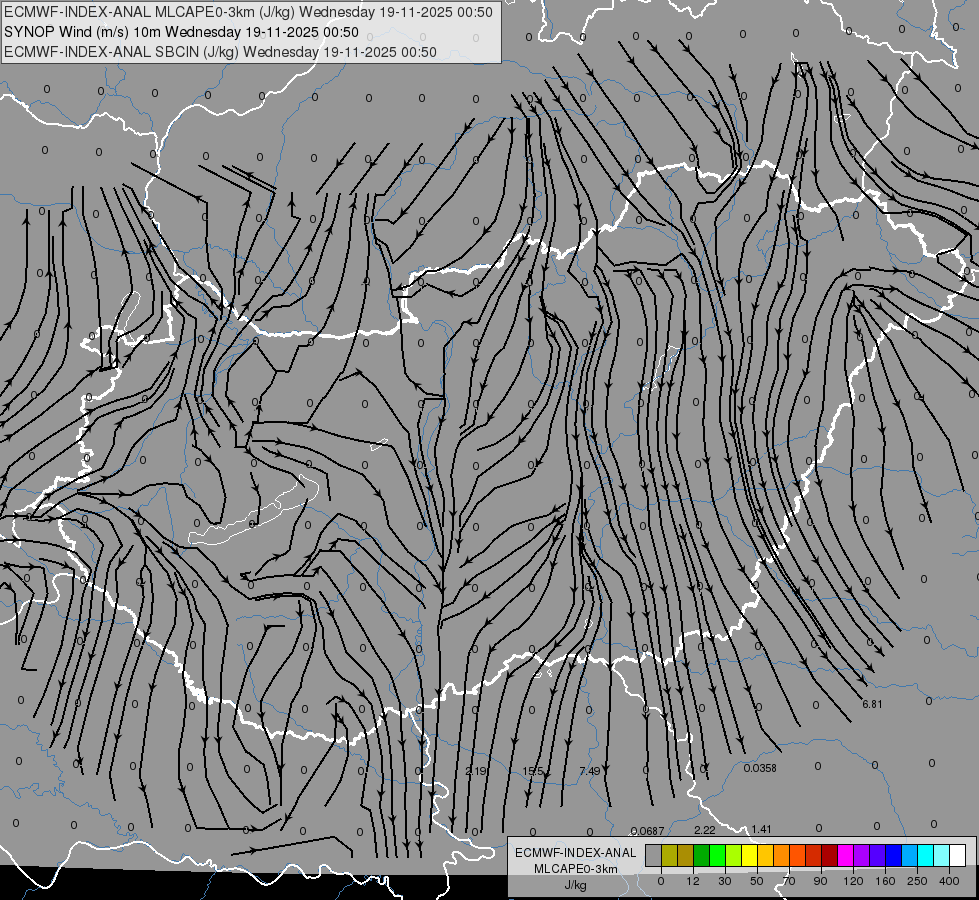Screen dimensions: 979x900
Task: Click the legend label 'ECMWF-INDEX-ANAL'
Action: point(576,853)
